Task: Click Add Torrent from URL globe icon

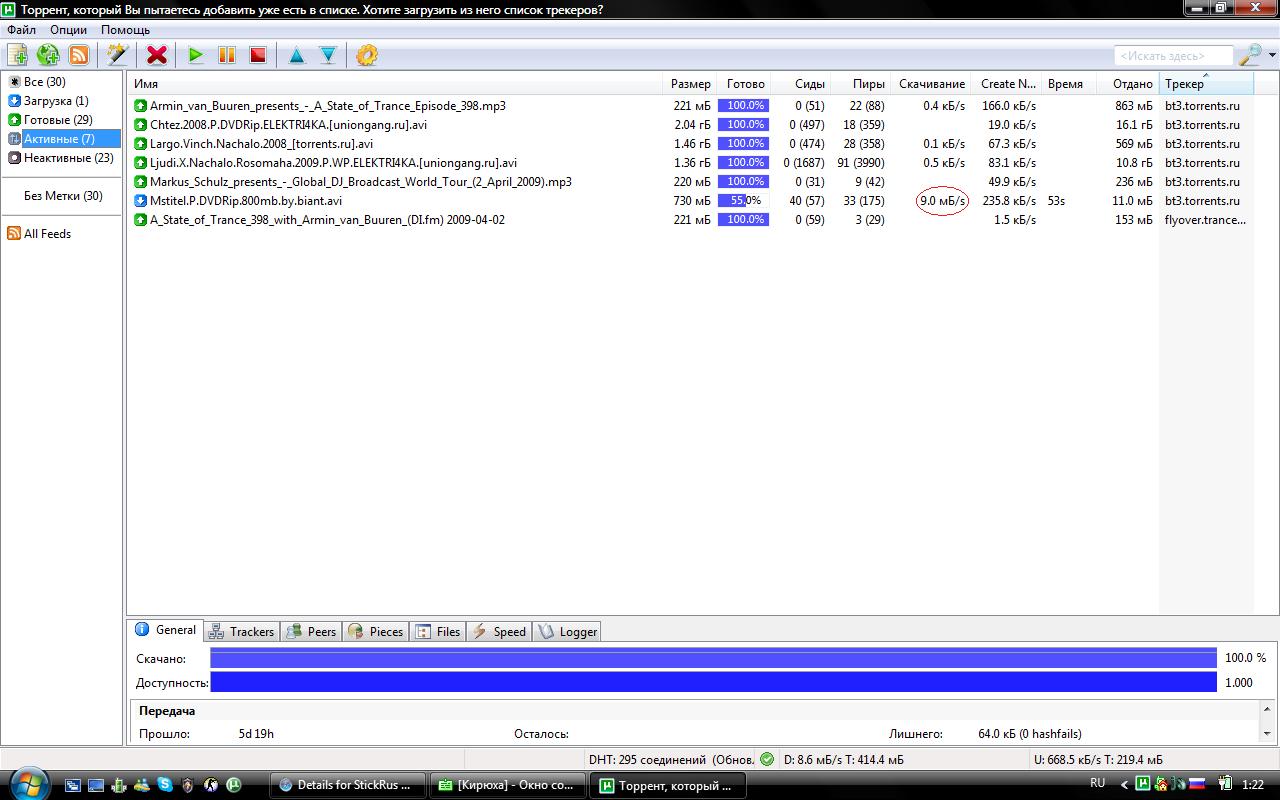Action: click(x=48, y=55)
